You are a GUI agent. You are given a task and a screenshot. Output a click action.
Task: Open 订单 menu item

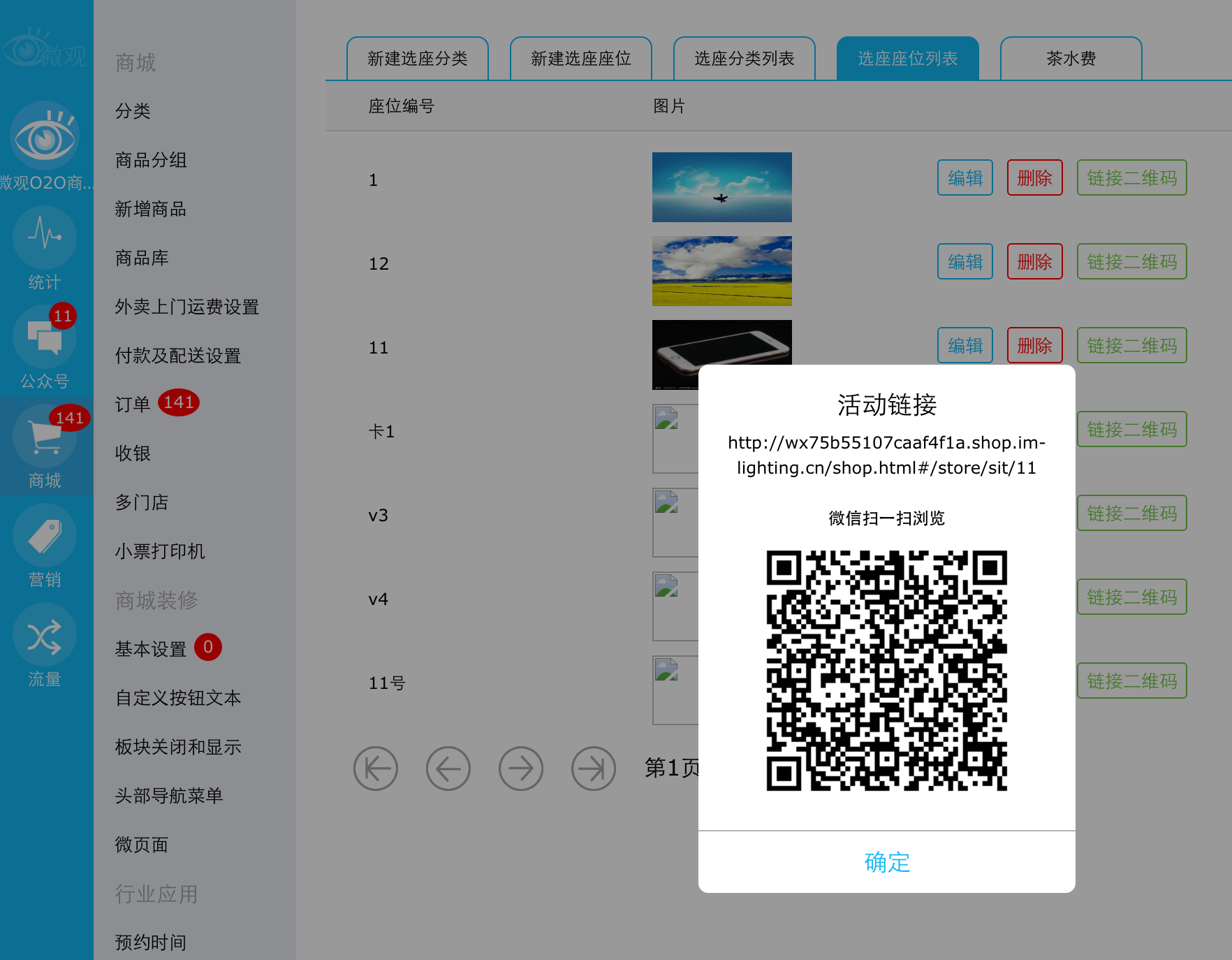[x=133, y=405]
